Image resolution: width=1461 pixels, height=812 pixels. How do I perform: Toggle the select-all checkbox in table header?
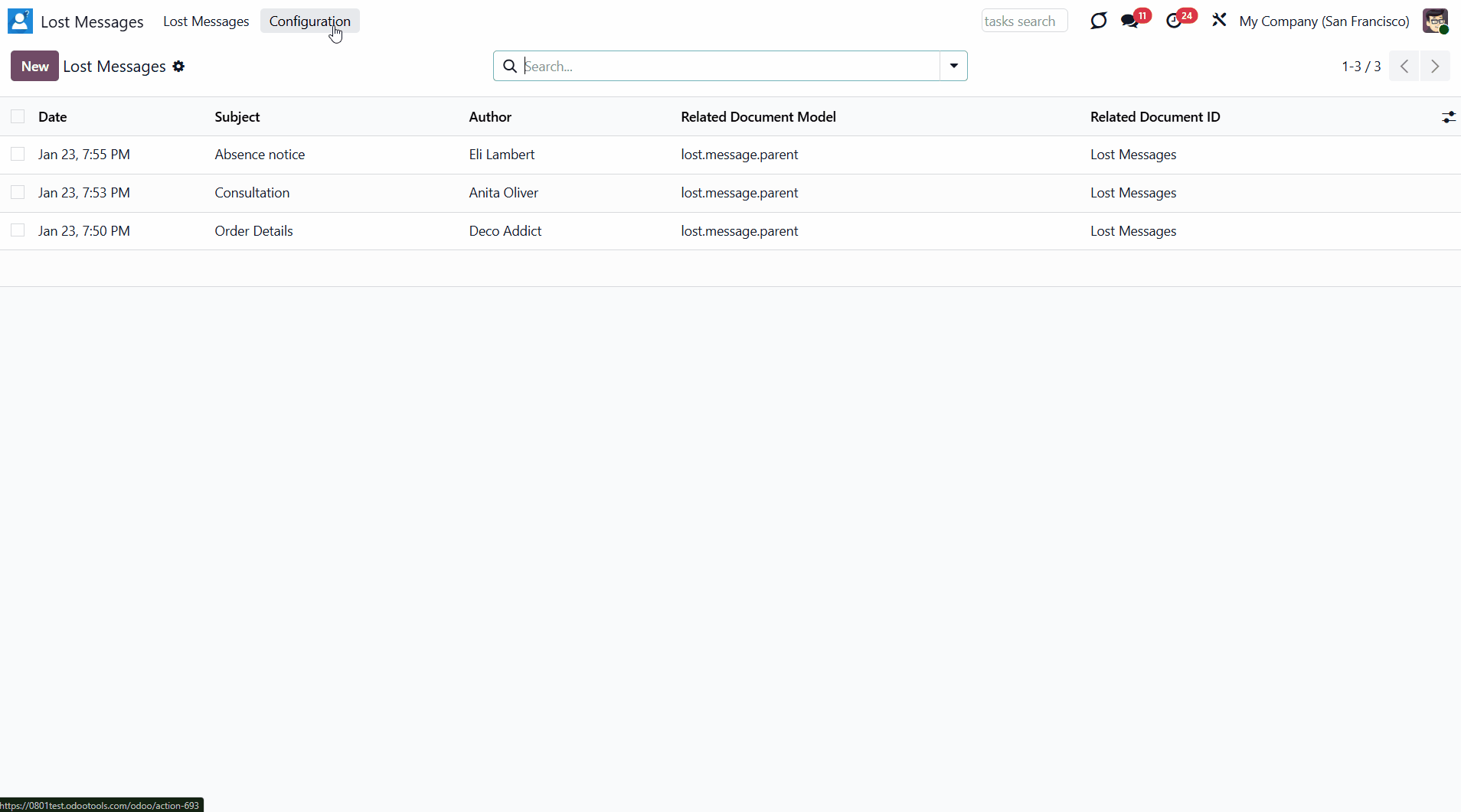coord(18,116)
